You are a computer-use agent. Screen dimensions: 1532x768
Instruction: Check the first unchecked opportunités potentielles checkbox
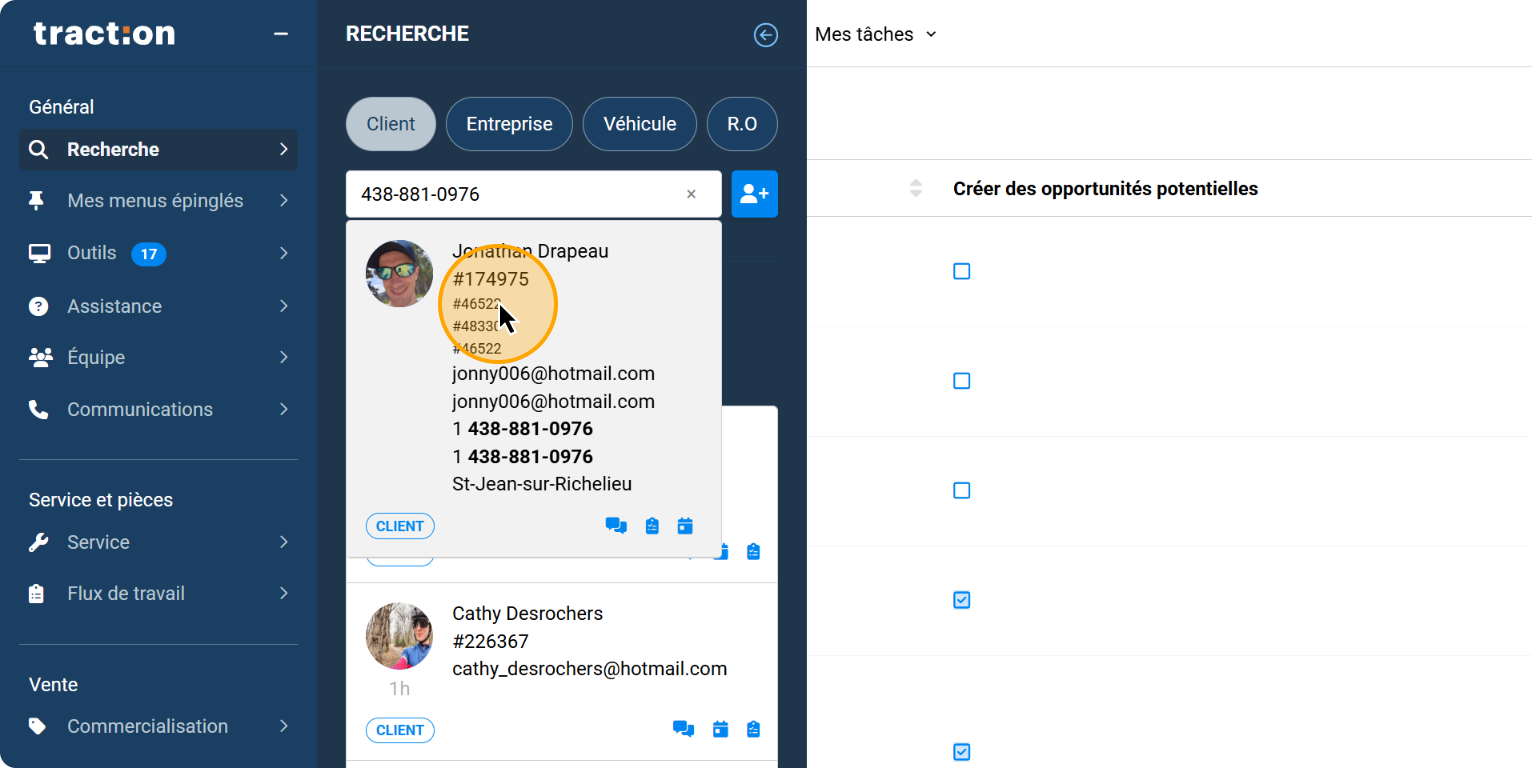click(x=961, y=271)
